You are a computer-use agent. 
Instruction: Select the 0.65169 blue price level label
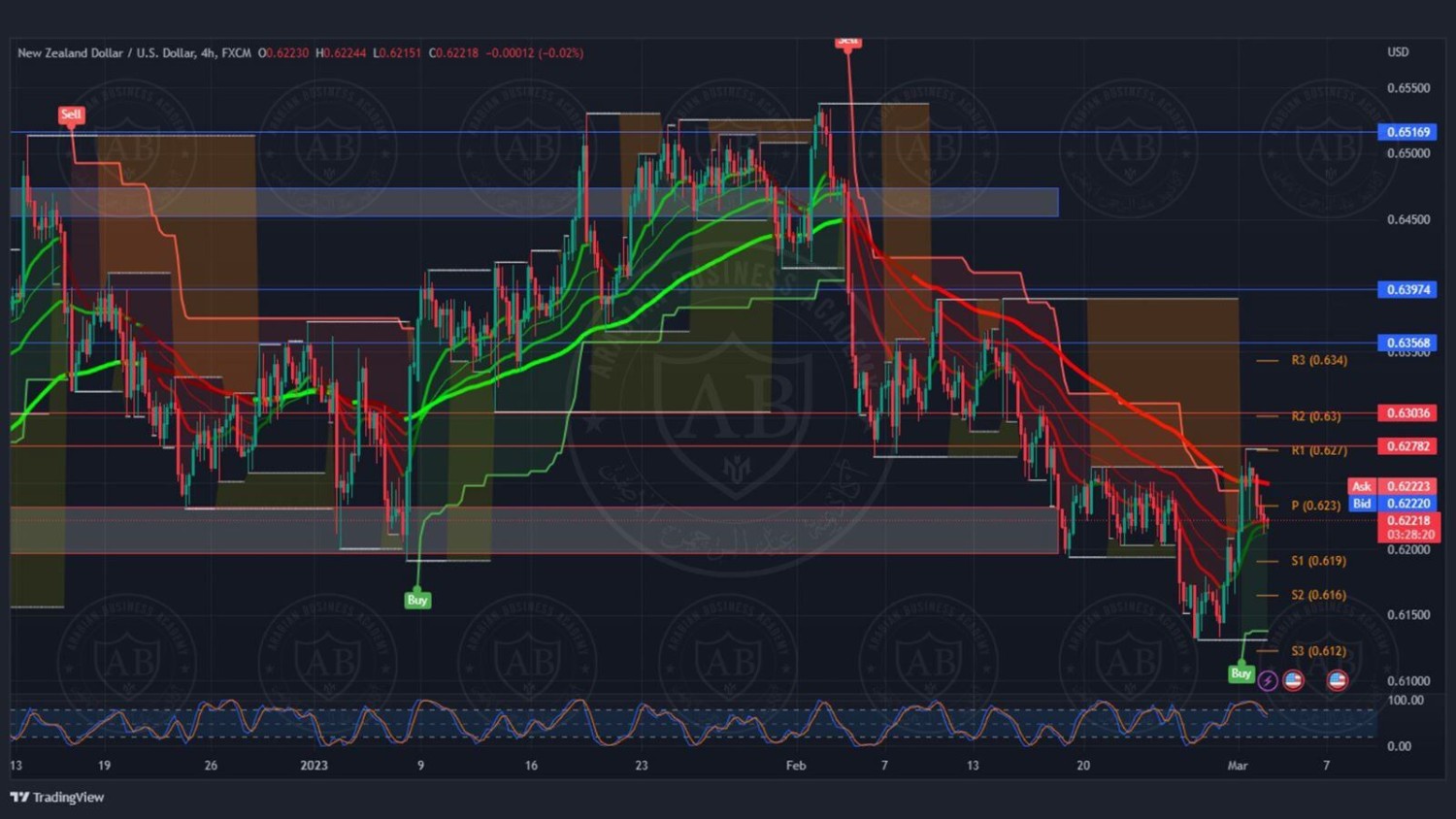click(x=1407, y=132)
